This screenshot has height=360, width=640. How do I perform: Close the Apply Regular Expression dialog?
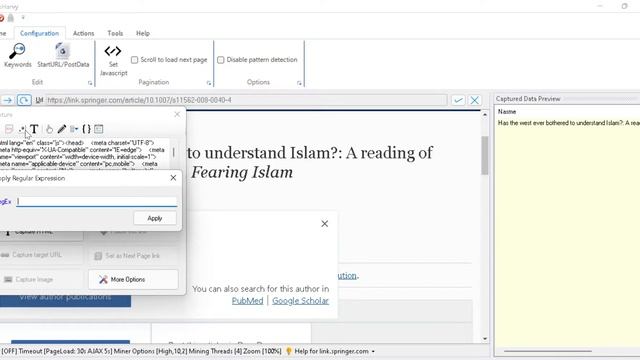(173, 178)
